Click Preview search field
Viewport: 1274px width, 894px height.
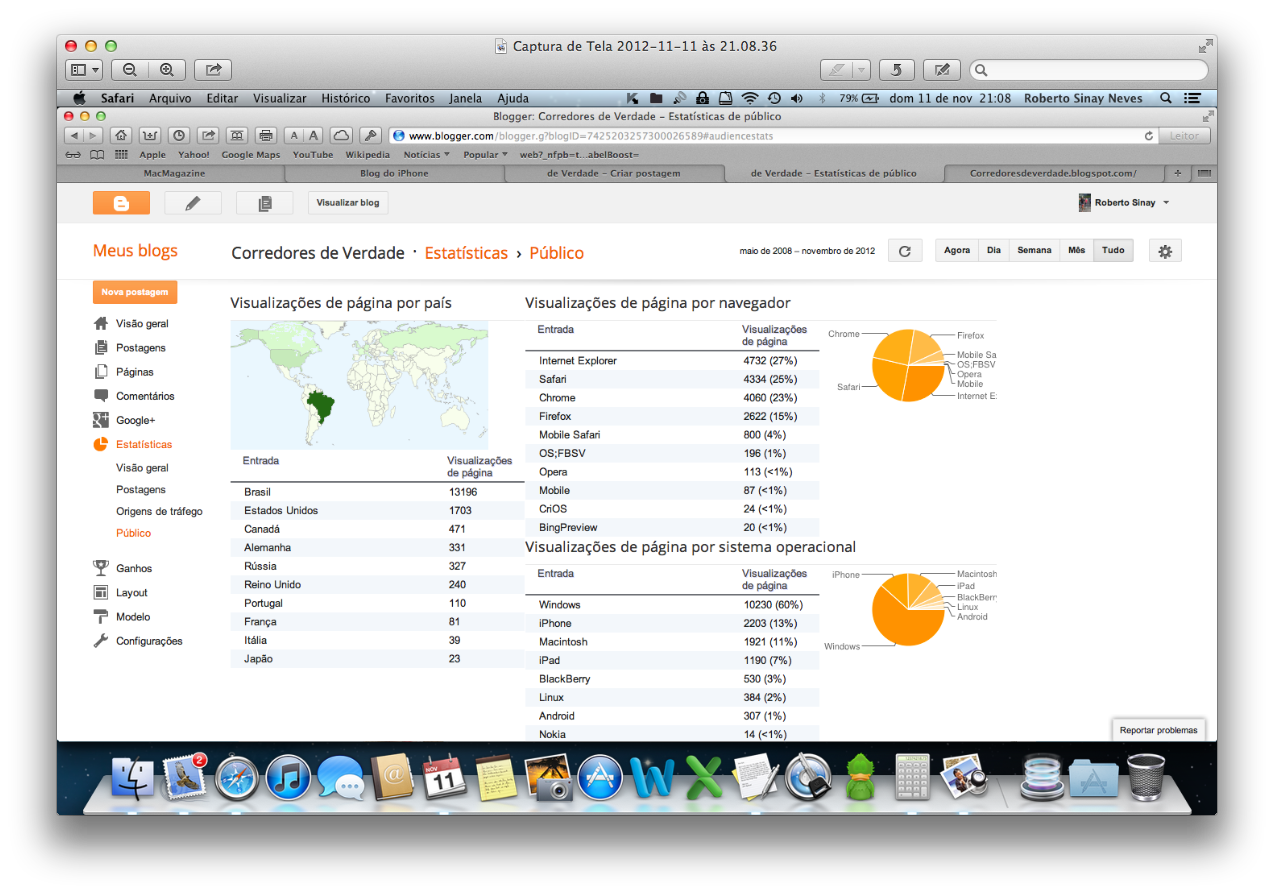tap(1088, 70)
